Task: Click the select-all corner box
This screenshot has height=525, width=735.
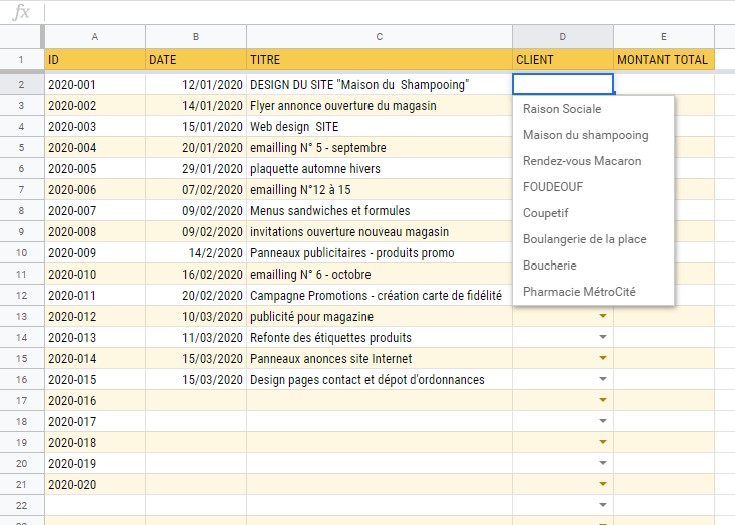Action: pos(21,37)
